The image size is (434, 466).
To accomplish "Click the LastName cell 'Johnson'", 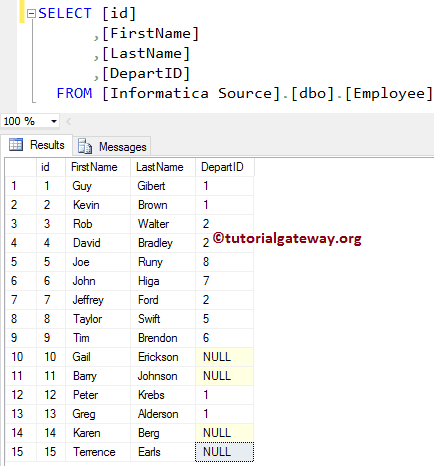I will (163, 376).
